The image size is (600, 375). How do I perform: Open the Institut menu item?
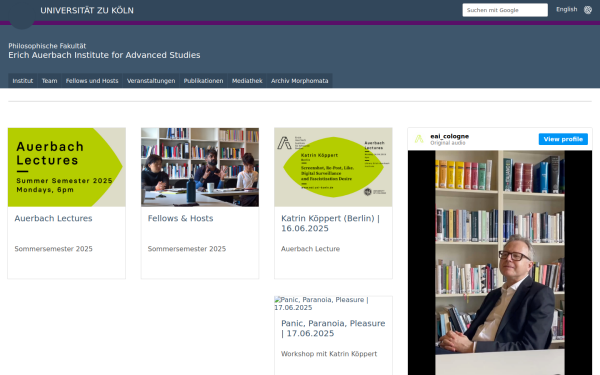[23, 81]
